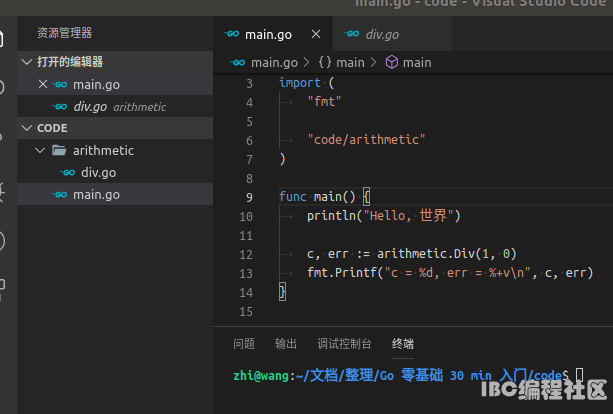Click the Go icon on main.go tab
613x414 pixels.
pyautogui.click(x=231, y=34)
